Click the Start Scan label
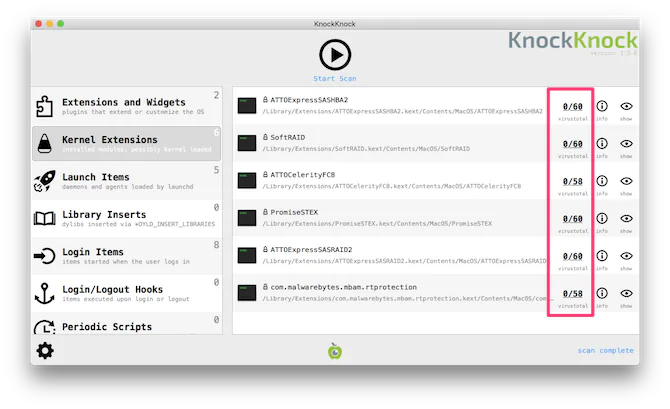 coord(335,79)
